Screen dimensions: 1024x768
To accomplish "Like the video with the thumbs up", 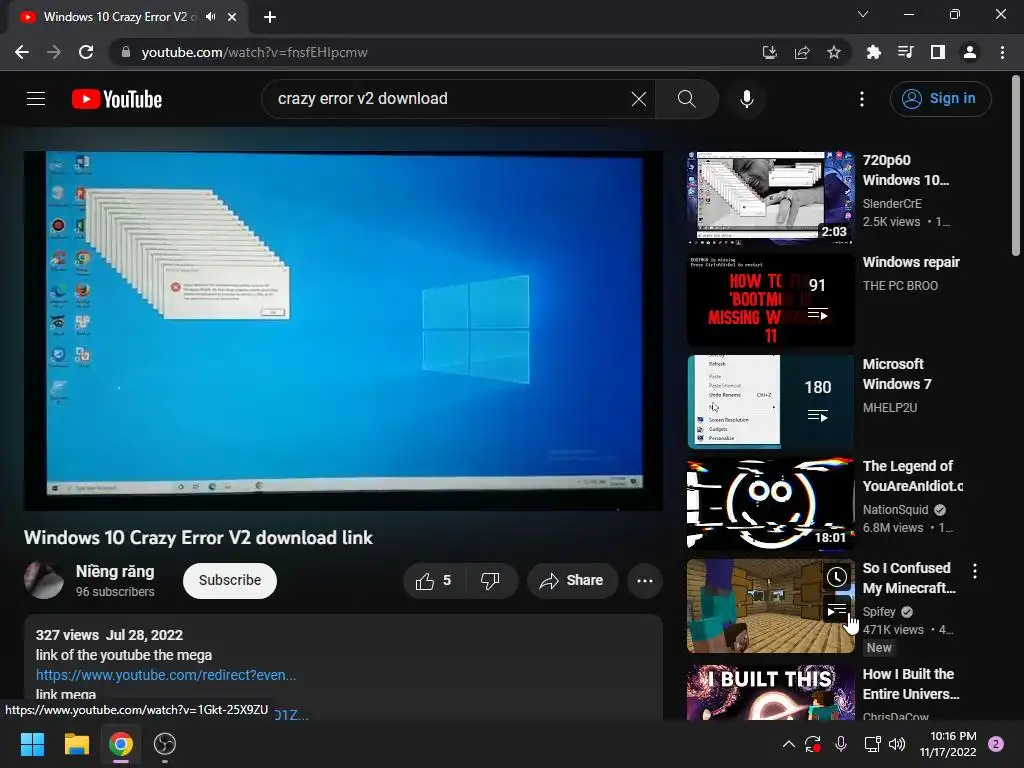I will (434, 581).
